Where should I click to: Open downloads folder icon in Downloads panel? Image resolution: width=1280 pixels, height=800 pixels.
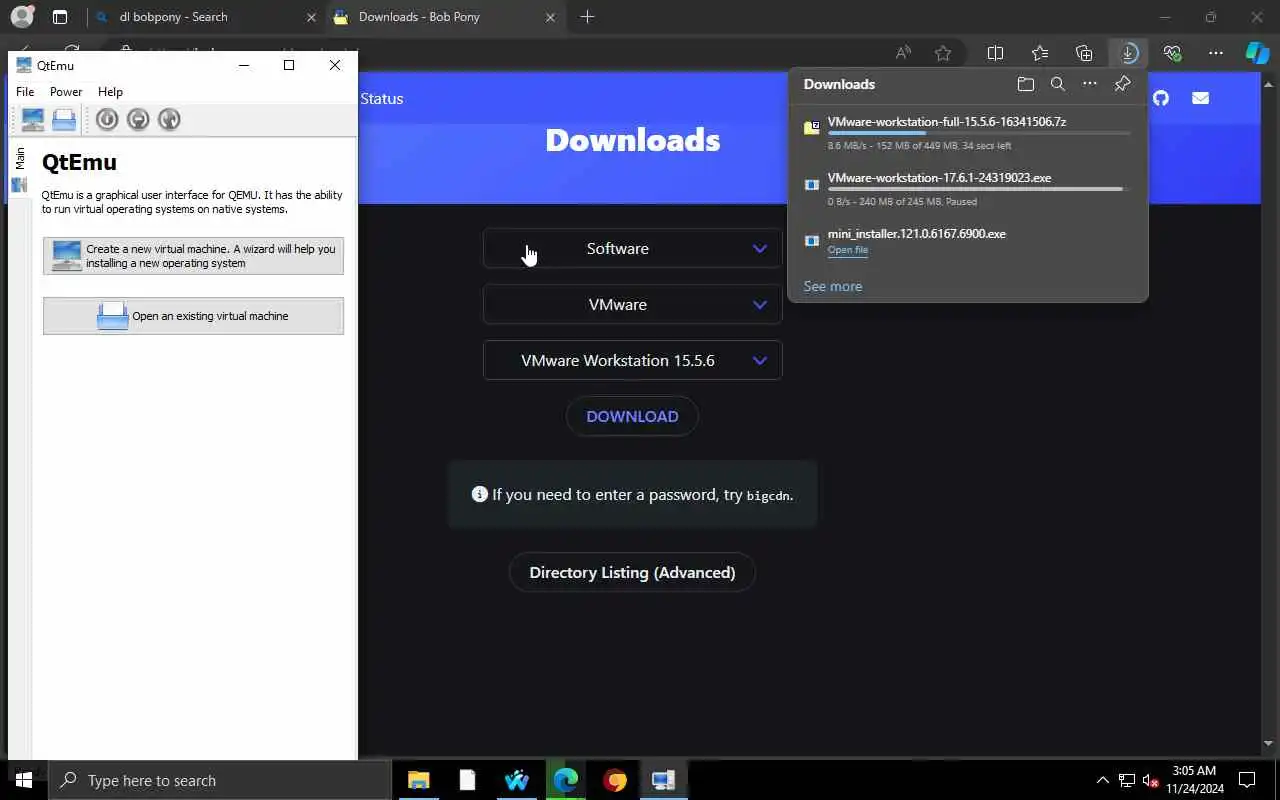(1025, 84)
